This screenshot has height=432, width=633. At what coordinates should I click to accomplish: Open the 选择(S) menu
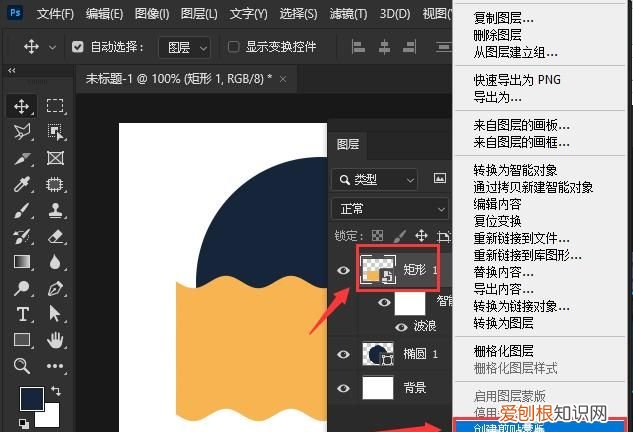(x=298, y=14)
